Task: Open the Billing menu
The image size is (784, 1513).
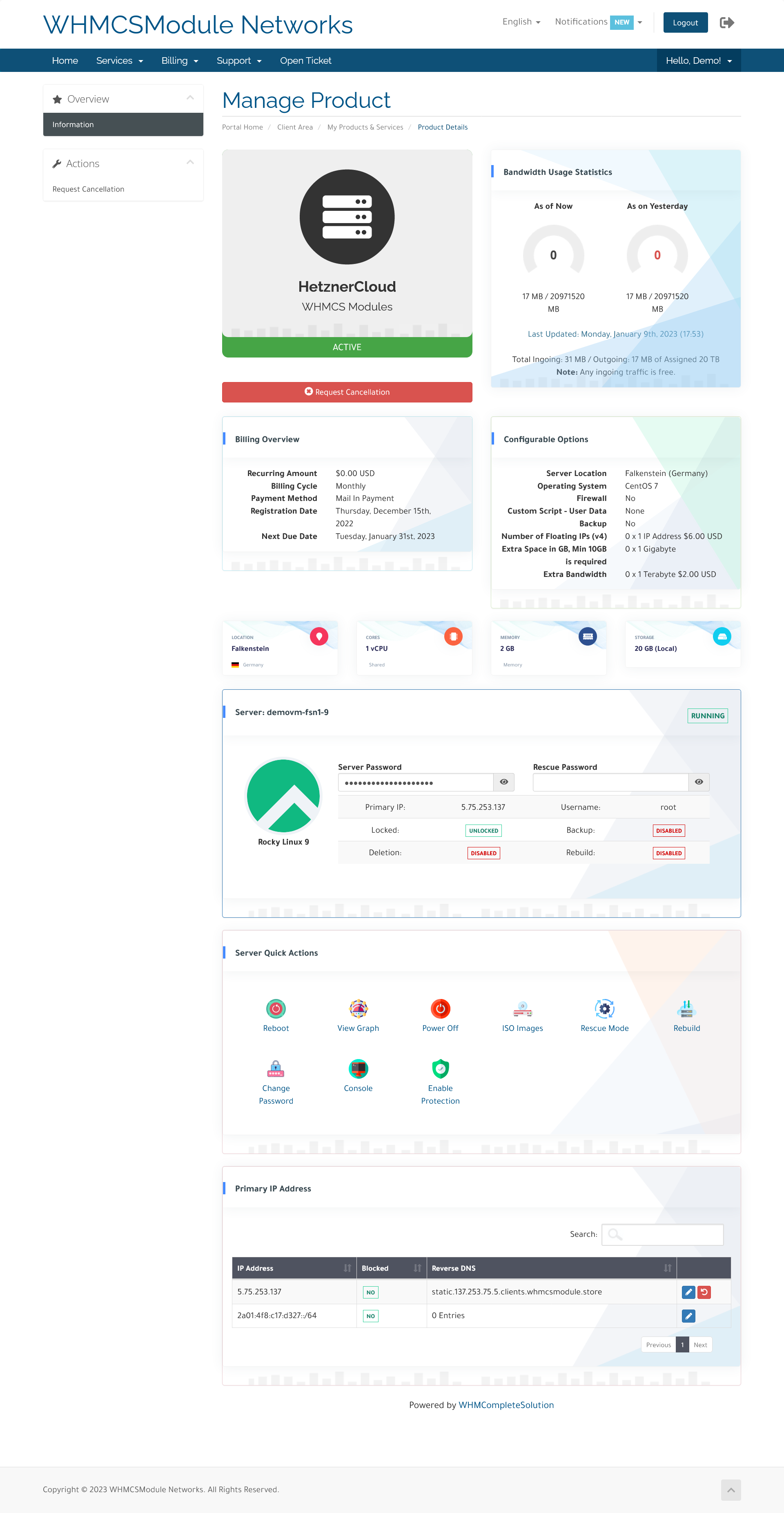Action: [180, 60]
